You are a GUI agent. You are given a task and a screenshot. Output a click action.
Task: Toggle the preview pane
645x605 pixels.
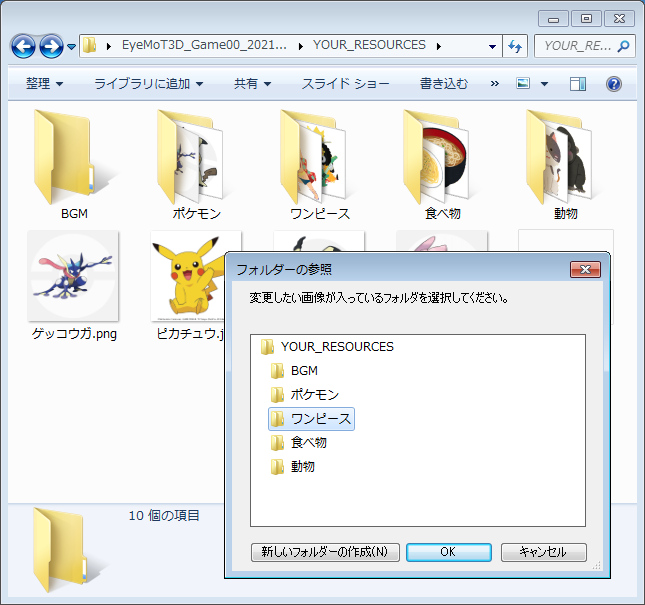578,84
